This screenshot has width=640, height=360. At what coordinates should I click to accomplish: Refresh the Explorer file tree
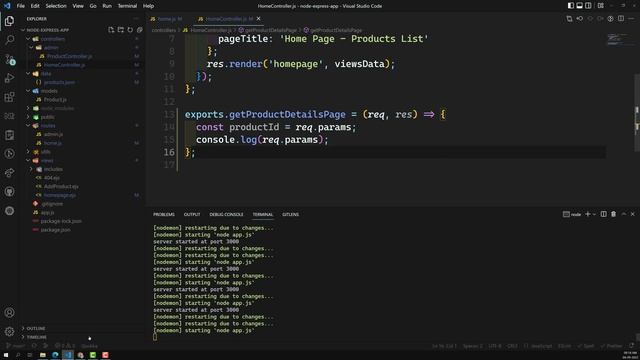point(130,30)
